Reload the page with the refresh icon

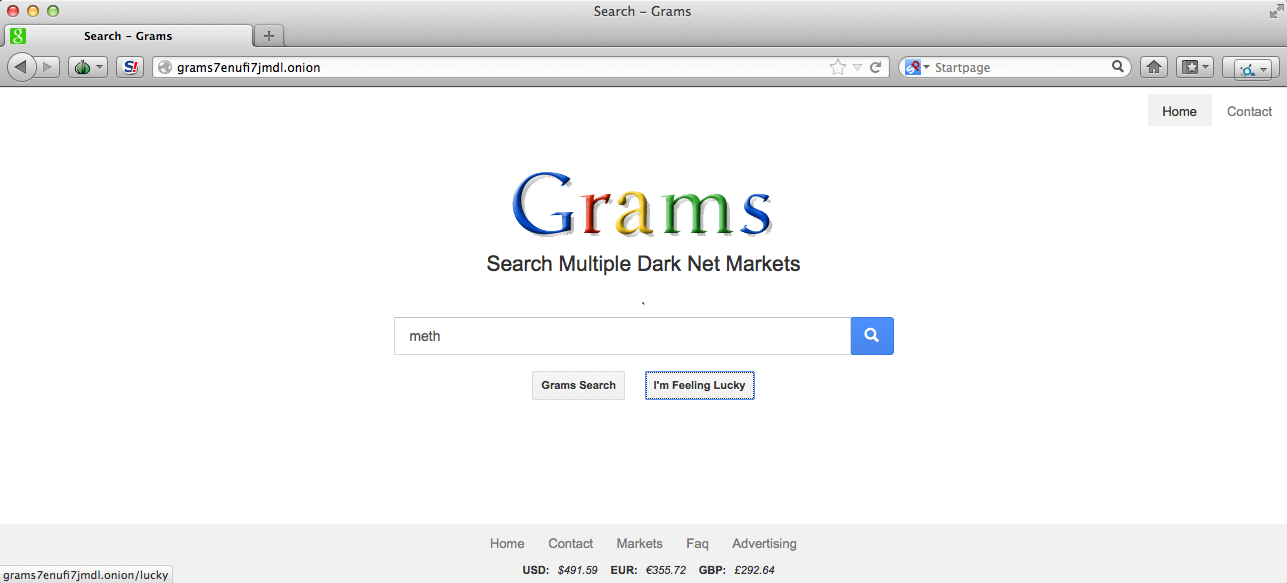pos(875,67)
